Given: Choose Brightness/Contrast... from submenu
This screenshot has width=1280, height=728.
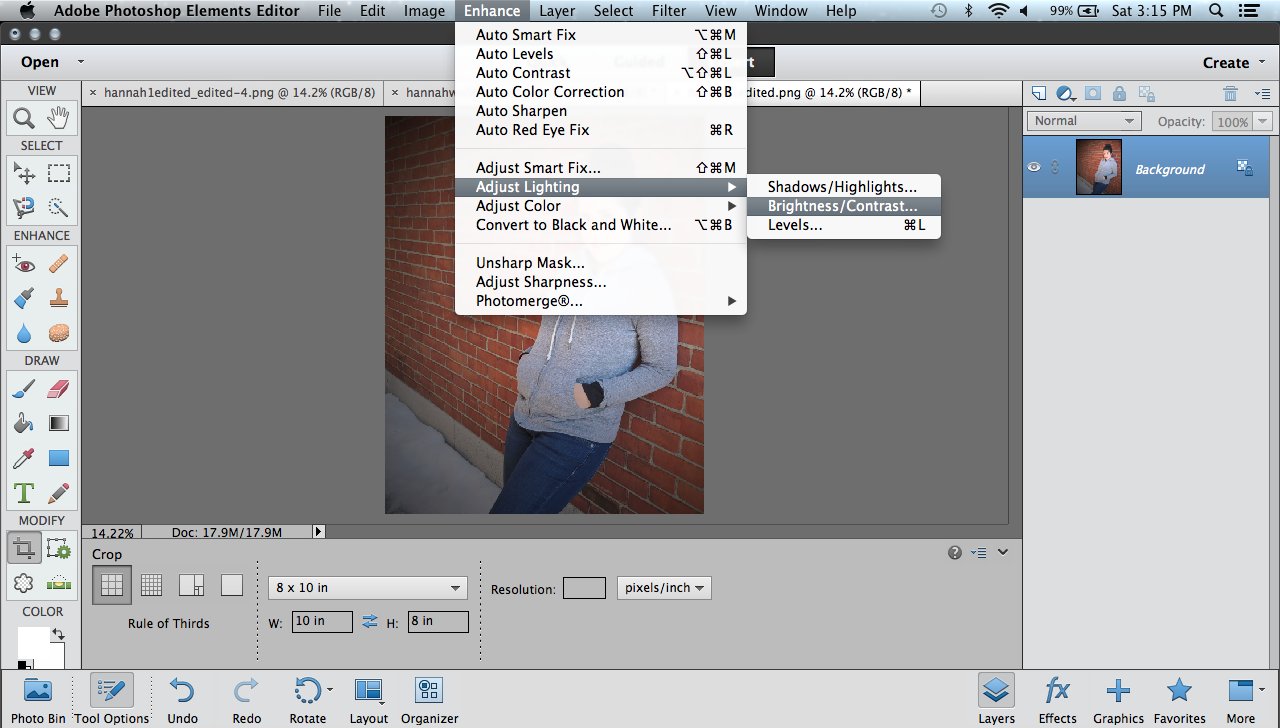Looking at the screenshot, I should tap(843, 206).
